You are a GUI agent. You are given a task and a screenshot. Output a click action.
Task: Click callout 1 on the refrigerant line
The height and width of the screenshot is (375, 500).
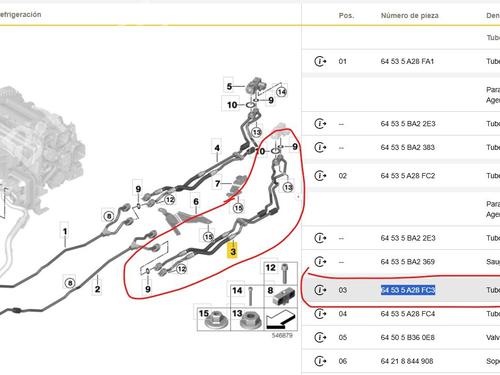click(x=65, y=231)
